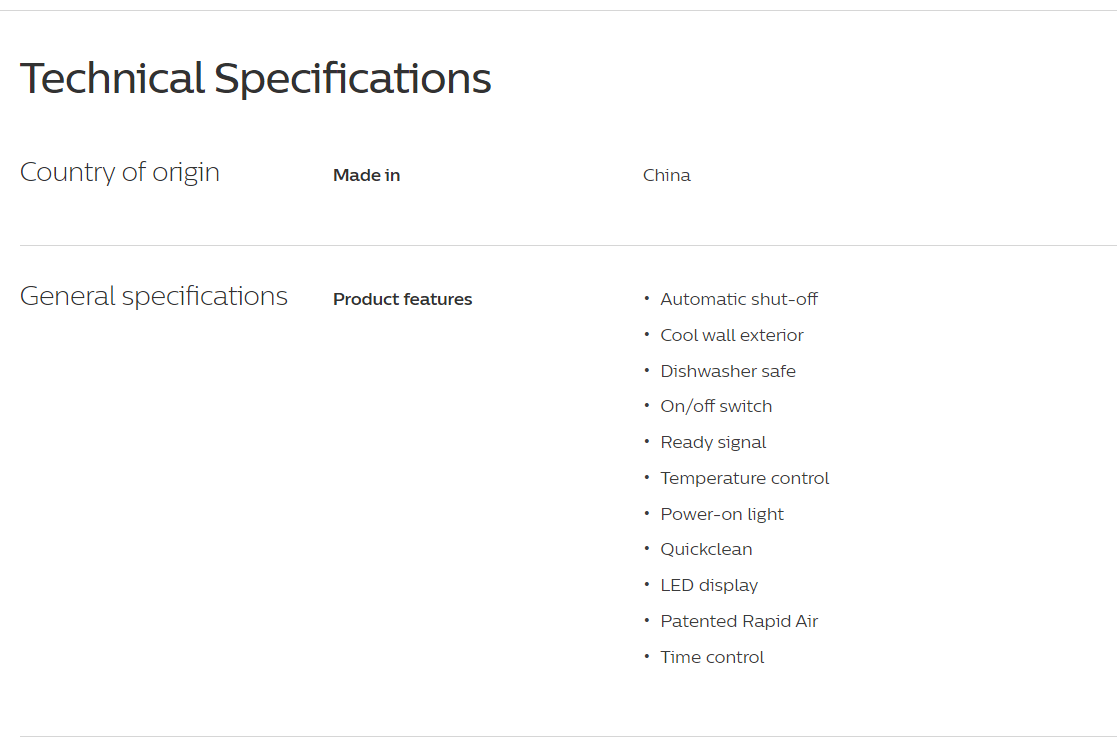This screenshot has height=748, width=1117.
Task: Select the Dishwasher safe feature
Action: click(x=727, y=371)
